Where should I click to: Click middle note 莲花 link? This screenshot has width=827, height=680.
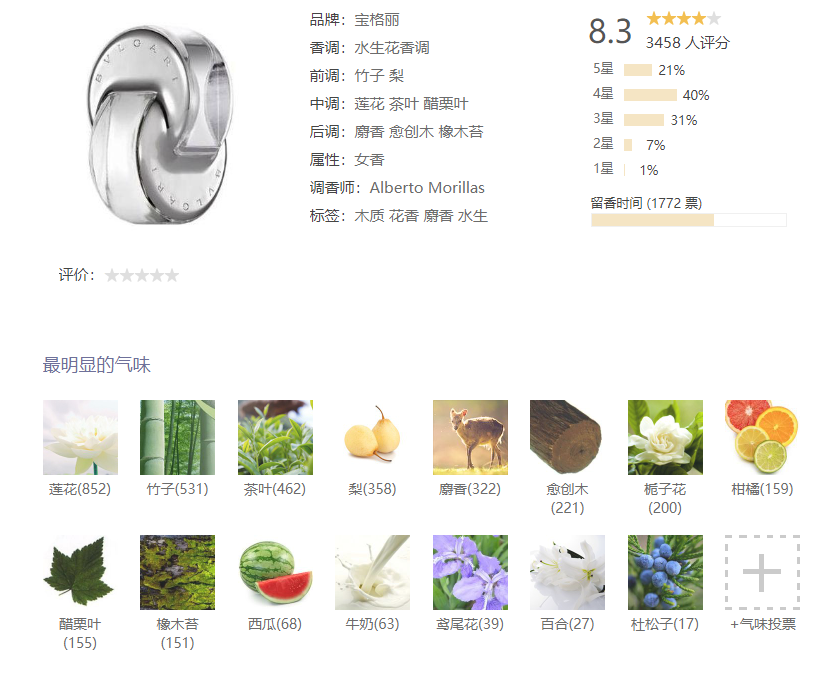tap(369, 104)
